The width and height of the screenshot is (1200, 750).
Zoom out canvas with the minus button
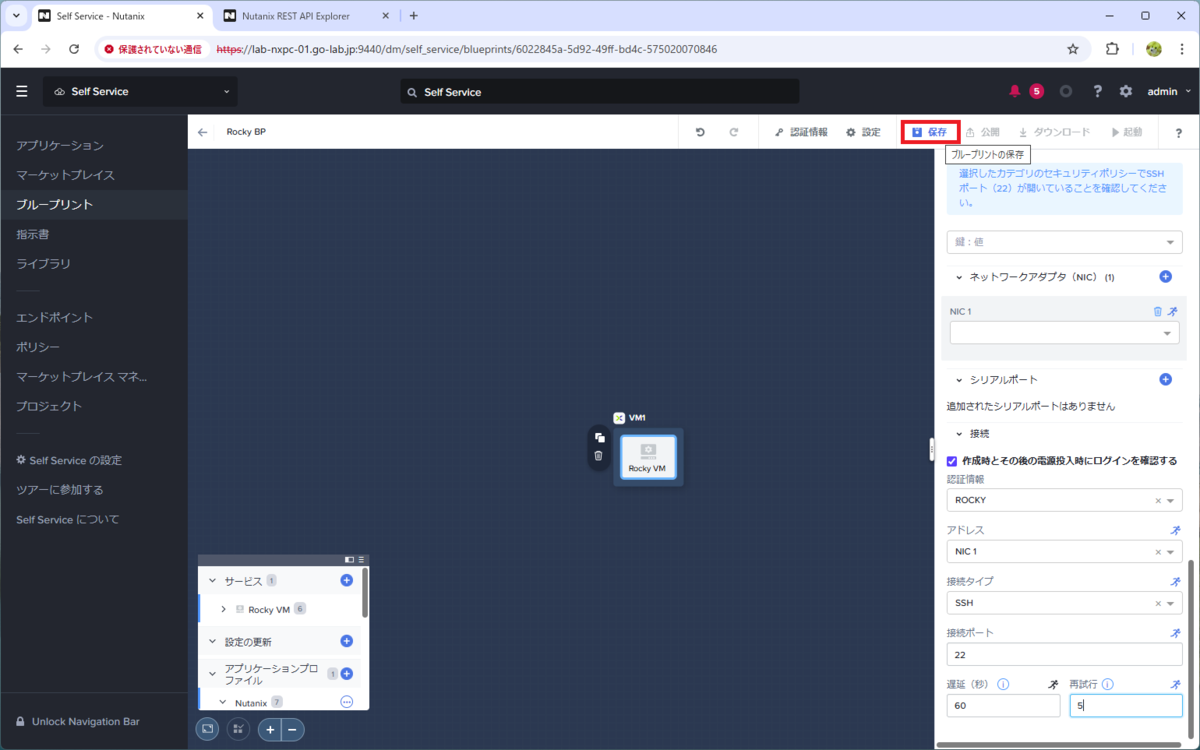coord(293,730)
